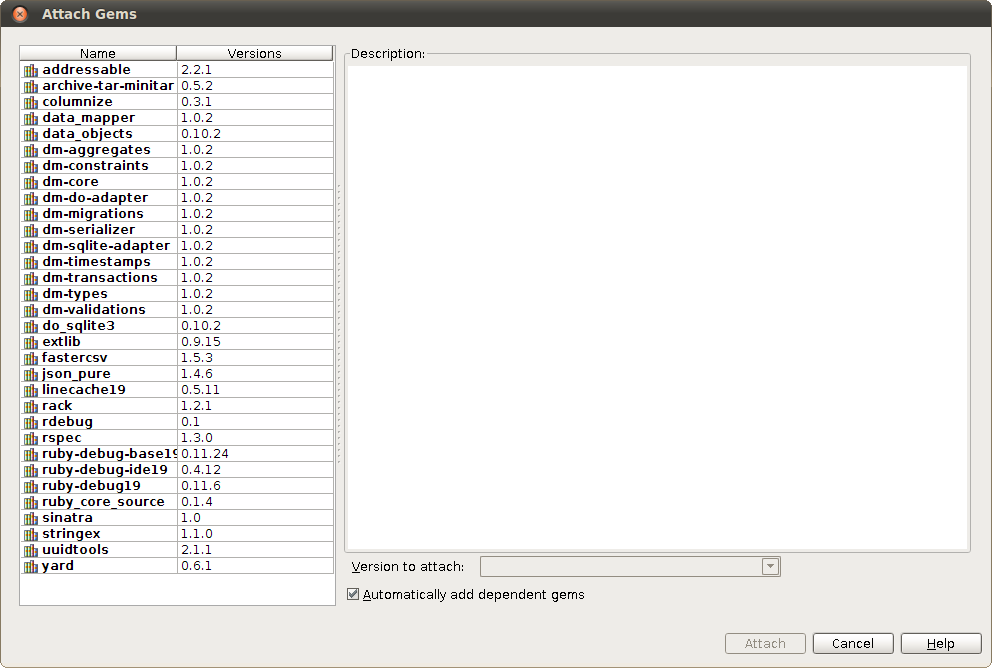Click version cell 1.4.6 of json_pure
The image size is (992, 668).
255,374
